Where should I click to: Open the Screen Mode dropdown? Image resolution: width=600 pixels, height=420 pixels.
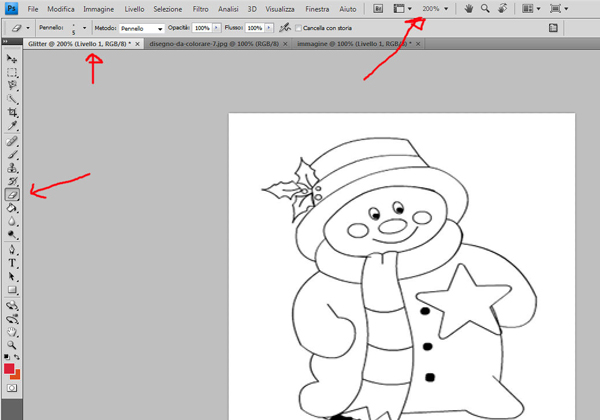tap(559, 8)
